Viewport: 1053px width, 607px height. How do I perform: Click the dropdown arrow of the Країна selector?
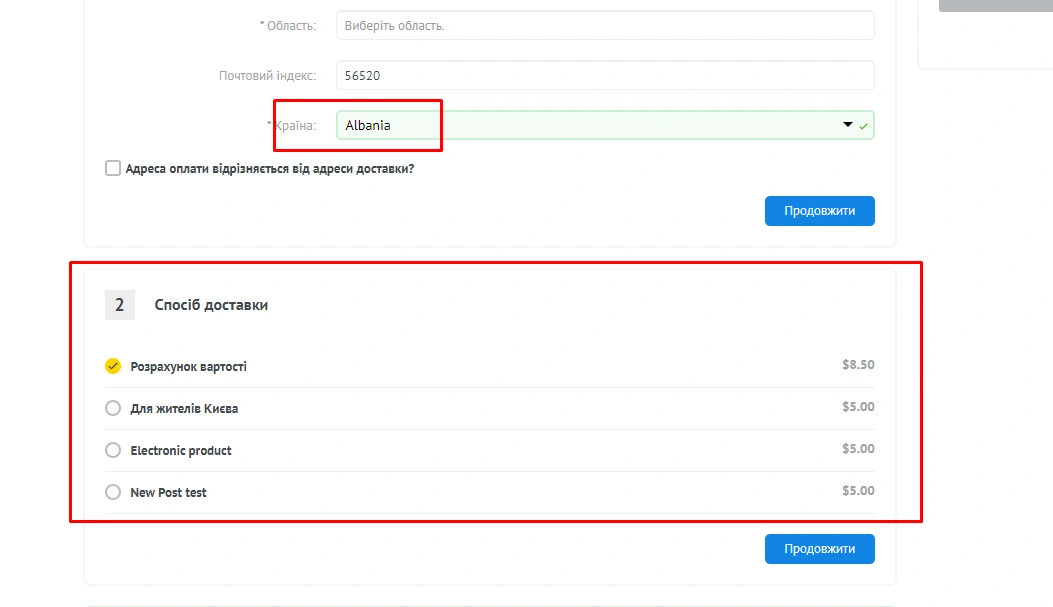point(848,125)
